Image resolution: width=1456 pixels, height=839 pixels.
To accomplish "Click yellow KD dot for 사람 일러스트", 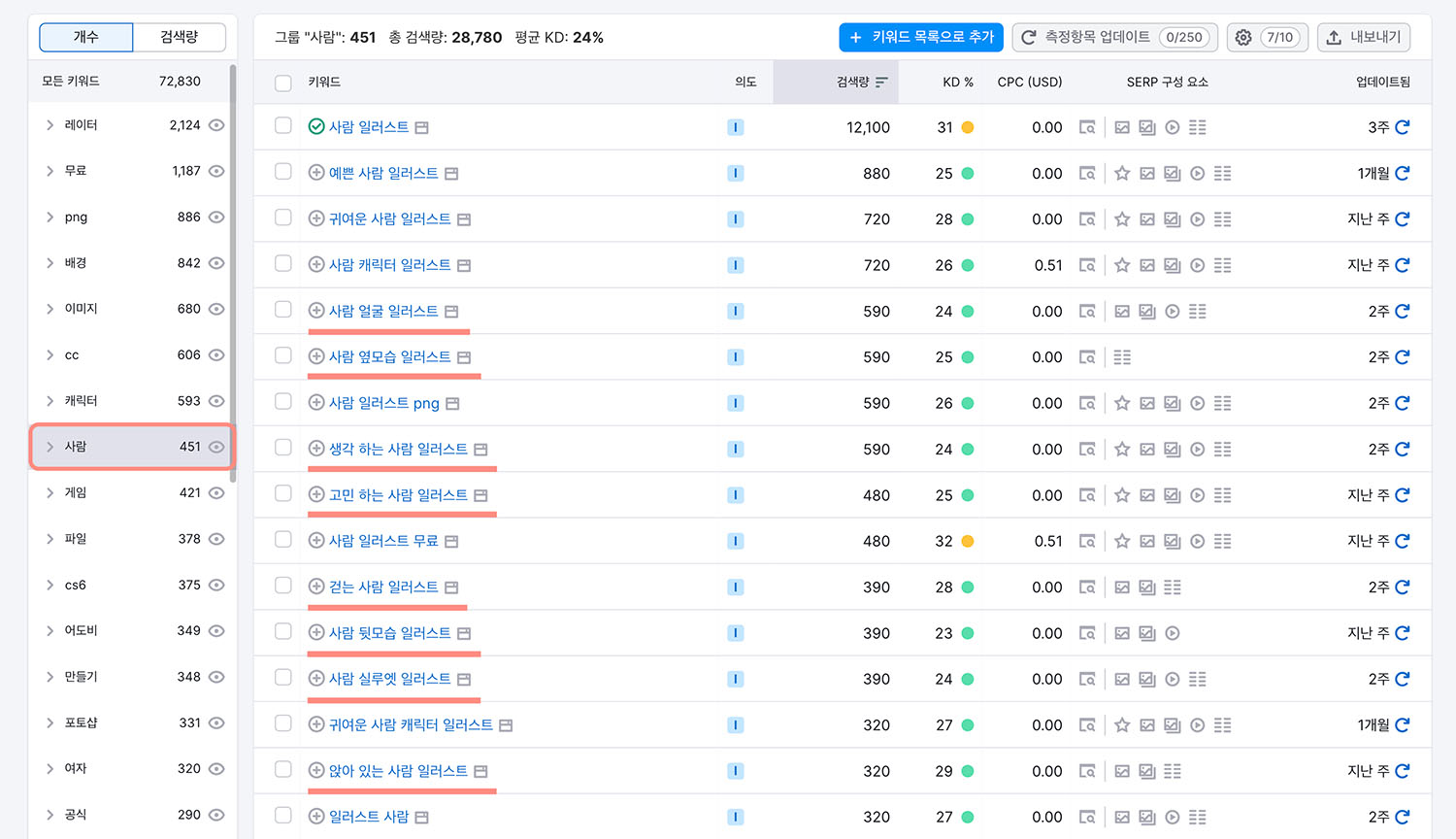I will click(968, 127).
